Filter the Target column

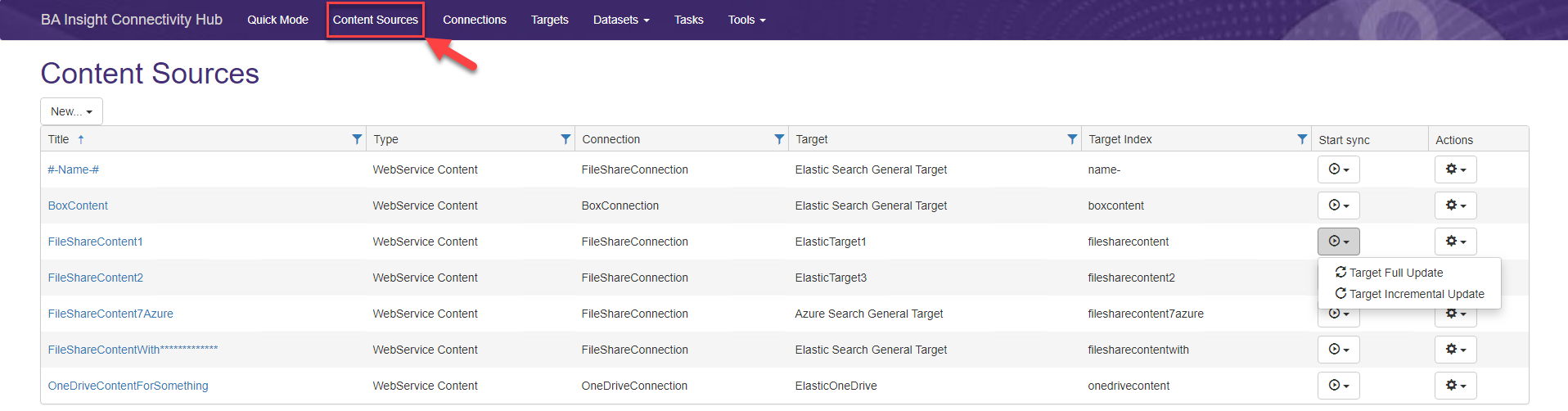pos(1072,139)
